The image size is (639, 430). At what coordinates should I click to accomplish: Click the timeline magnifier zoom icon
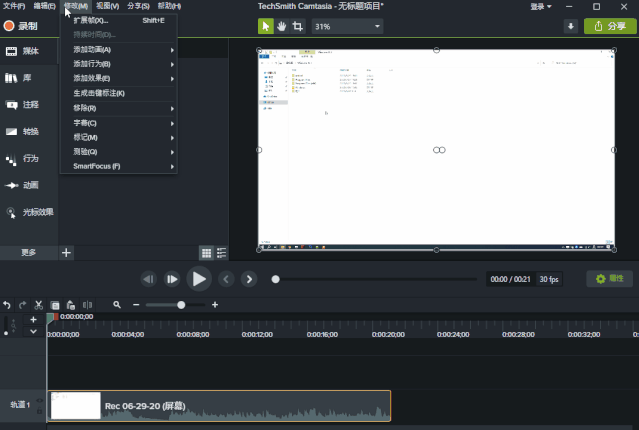[x=117, y=304]
